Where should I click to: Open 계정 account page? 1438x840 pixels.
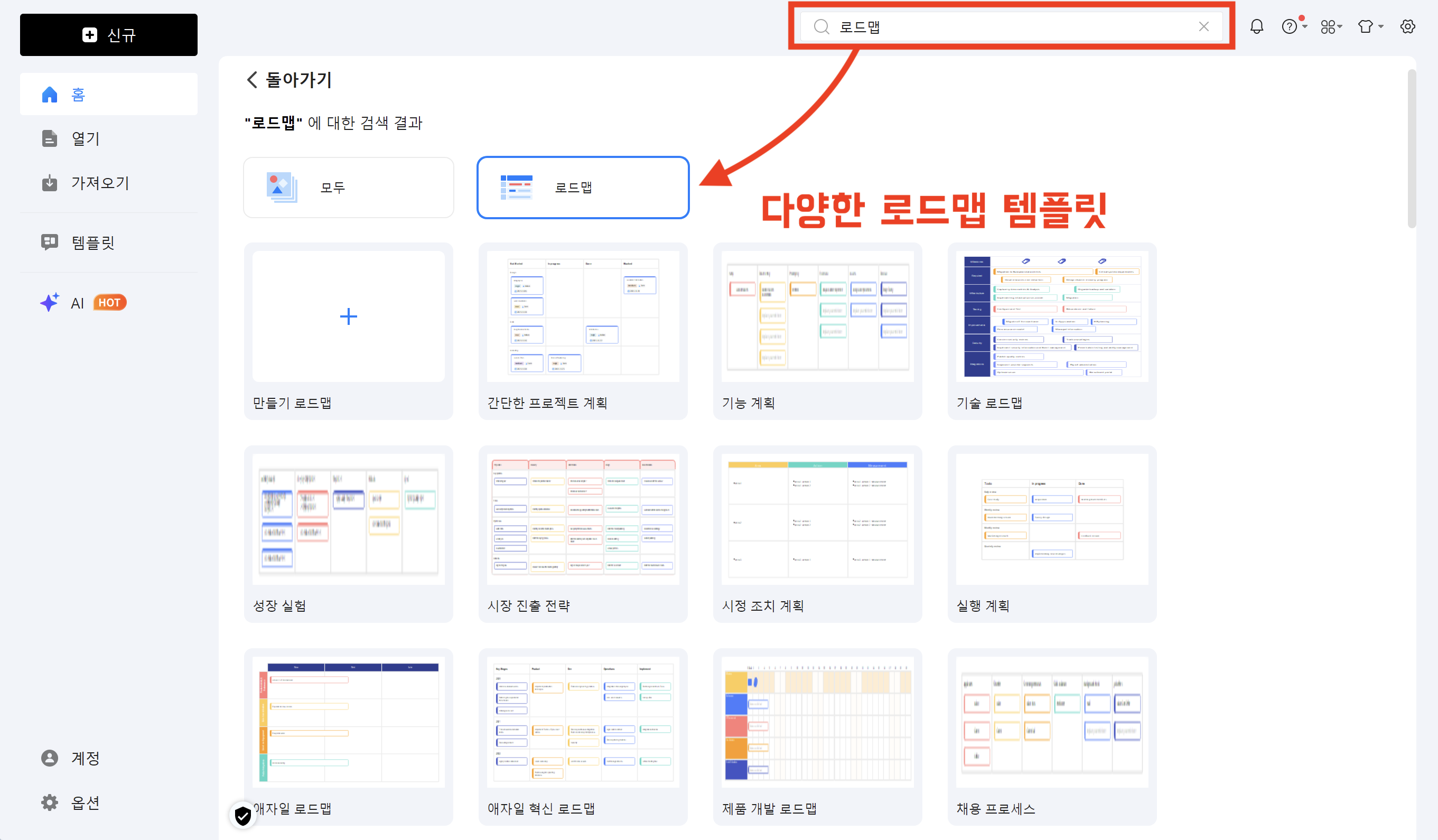coord(86,758)
